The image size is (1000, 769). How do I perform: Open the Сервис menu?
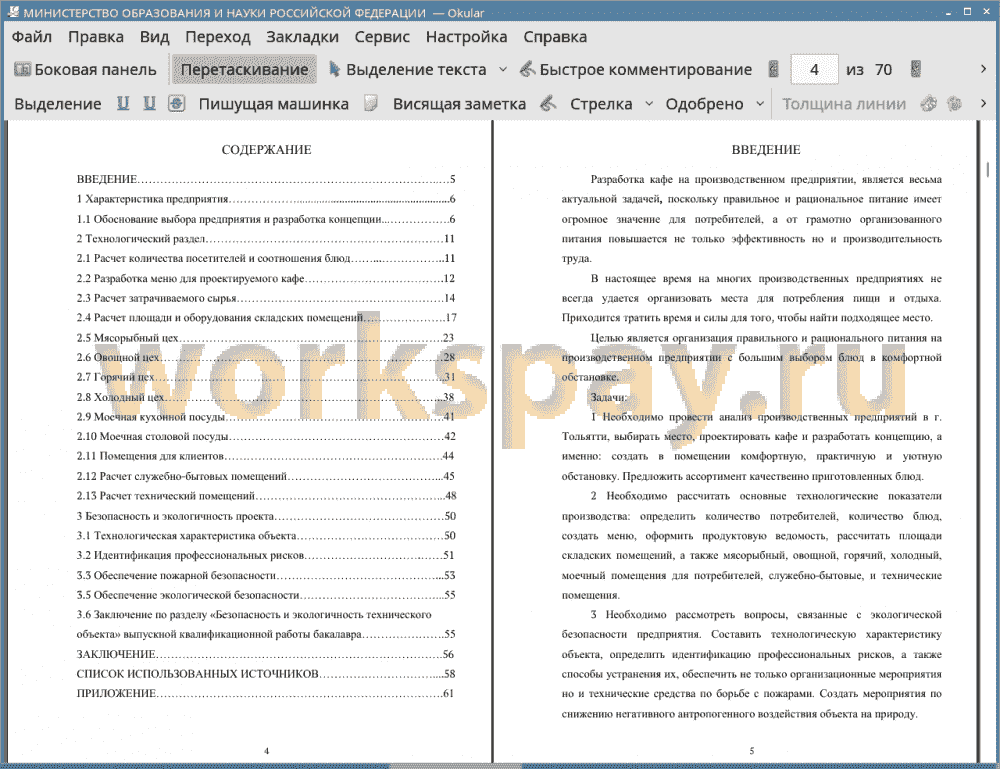tap(382, 37)
